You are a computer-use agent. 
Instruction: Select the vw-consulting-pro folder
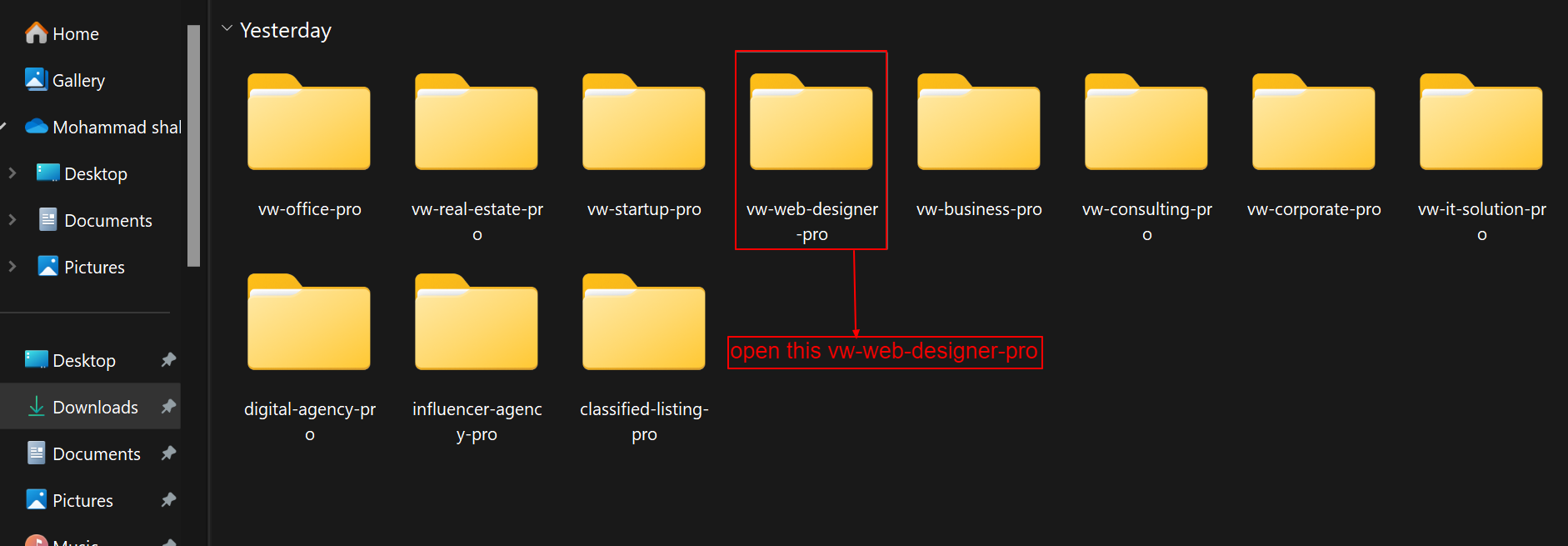coord(1146,125)
